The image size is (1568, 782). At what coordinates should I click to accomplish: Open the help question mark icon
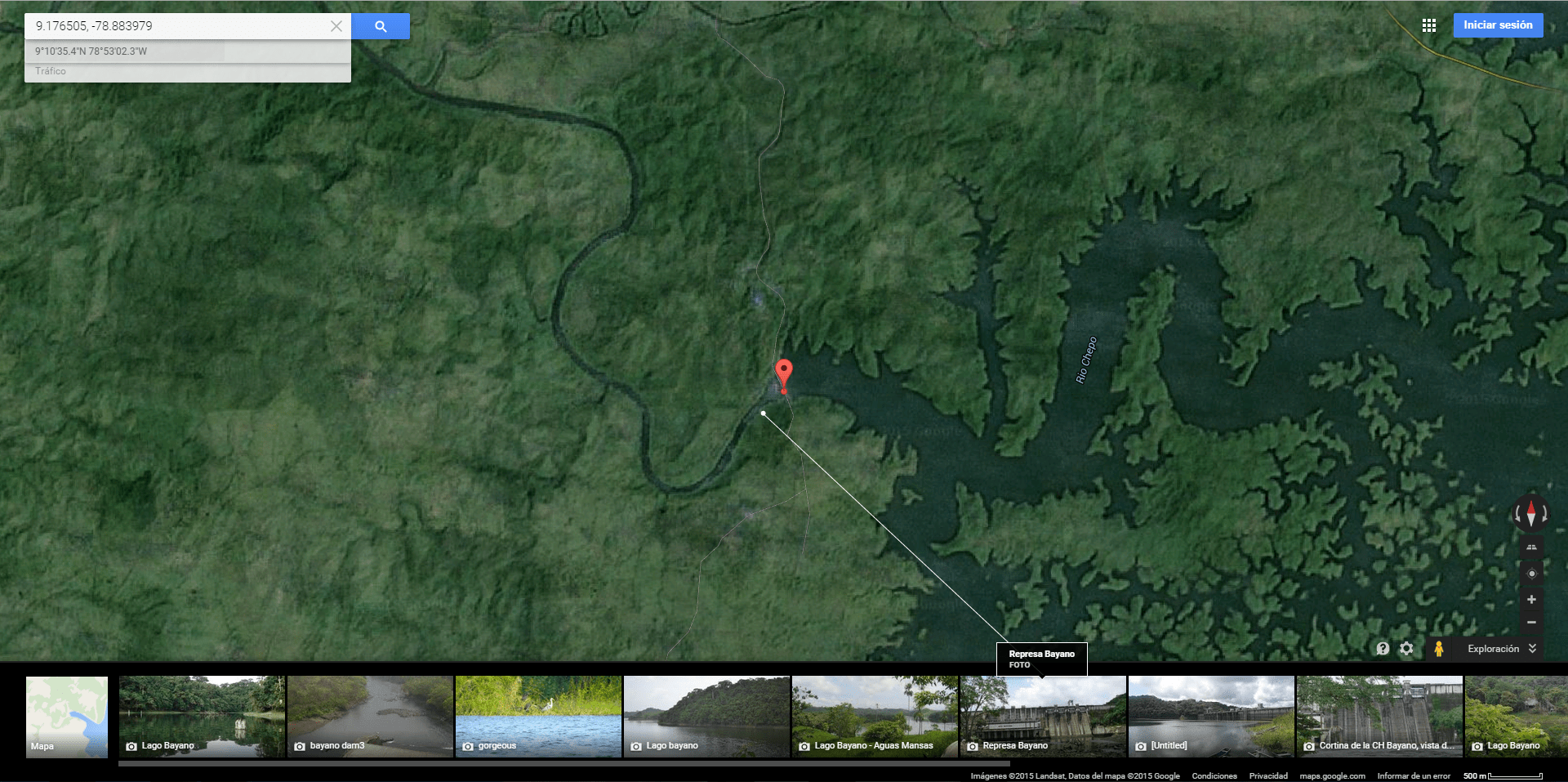(1383, 649)
